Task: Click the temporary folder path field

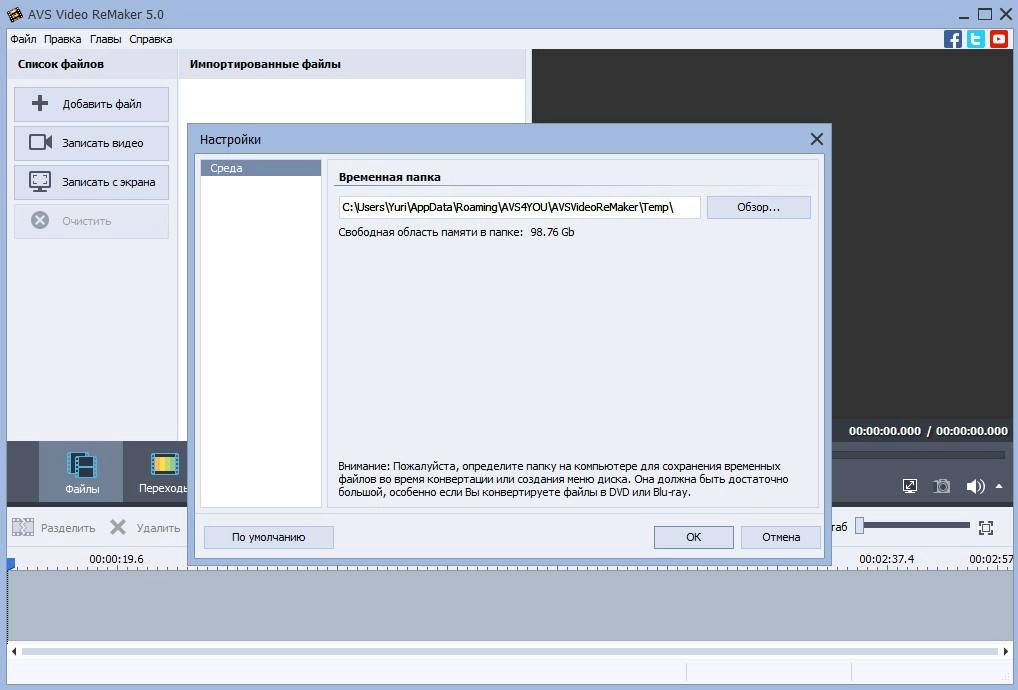Action: (519, 207)
